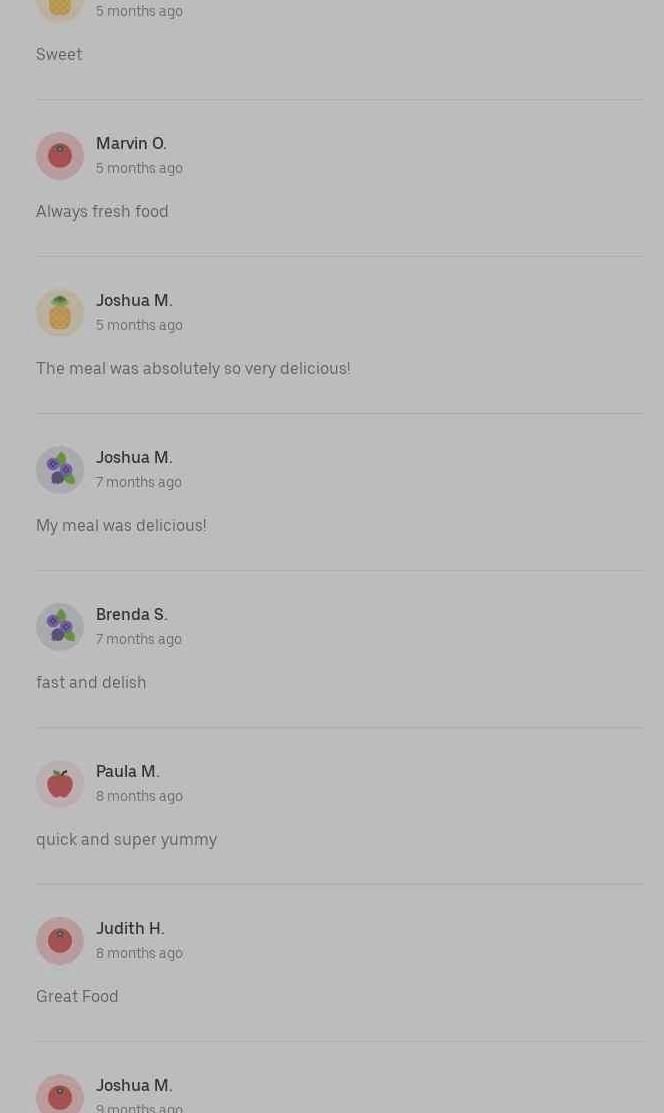Select reviewer name Judith H.
This screenshot has width=664, height=1113.
[x=130, y=929]
